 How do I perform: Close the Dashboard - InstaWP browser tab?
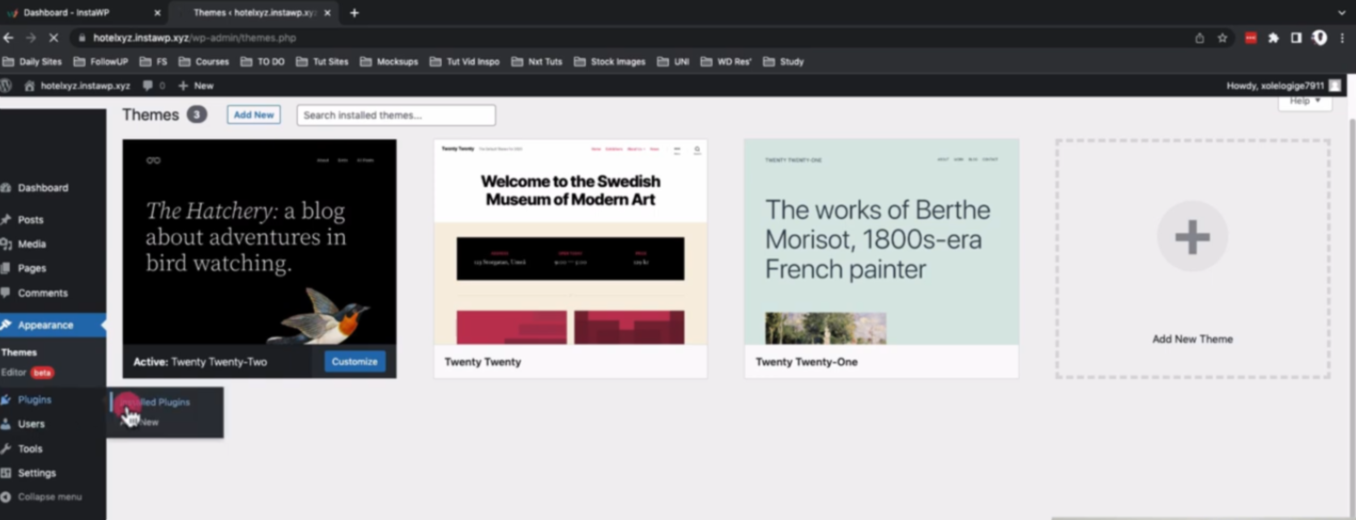pos(157,13)
